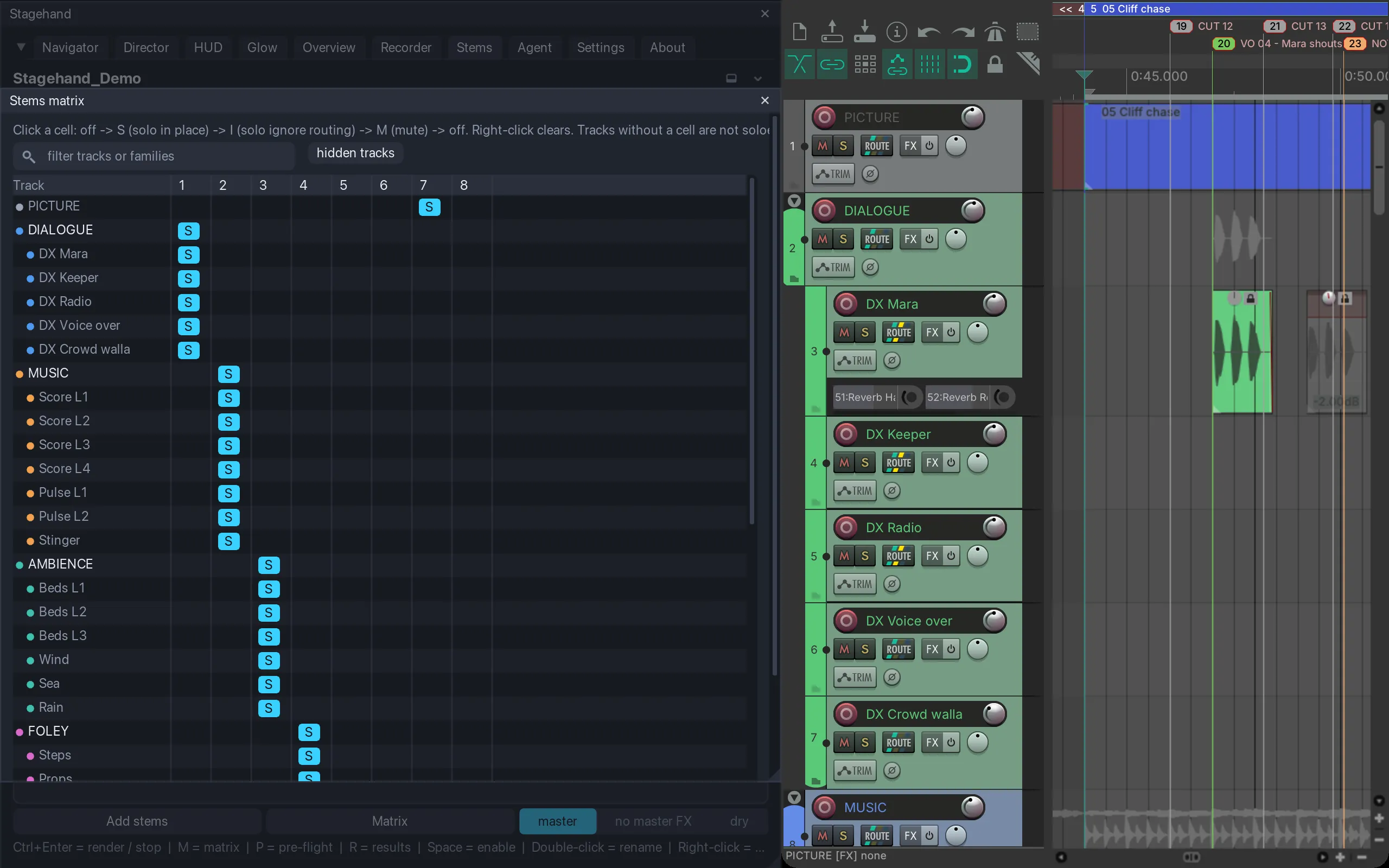Click the Open project upload icon
The width and height of the screenshot is (1389, 868).
(x=832, y=31)
